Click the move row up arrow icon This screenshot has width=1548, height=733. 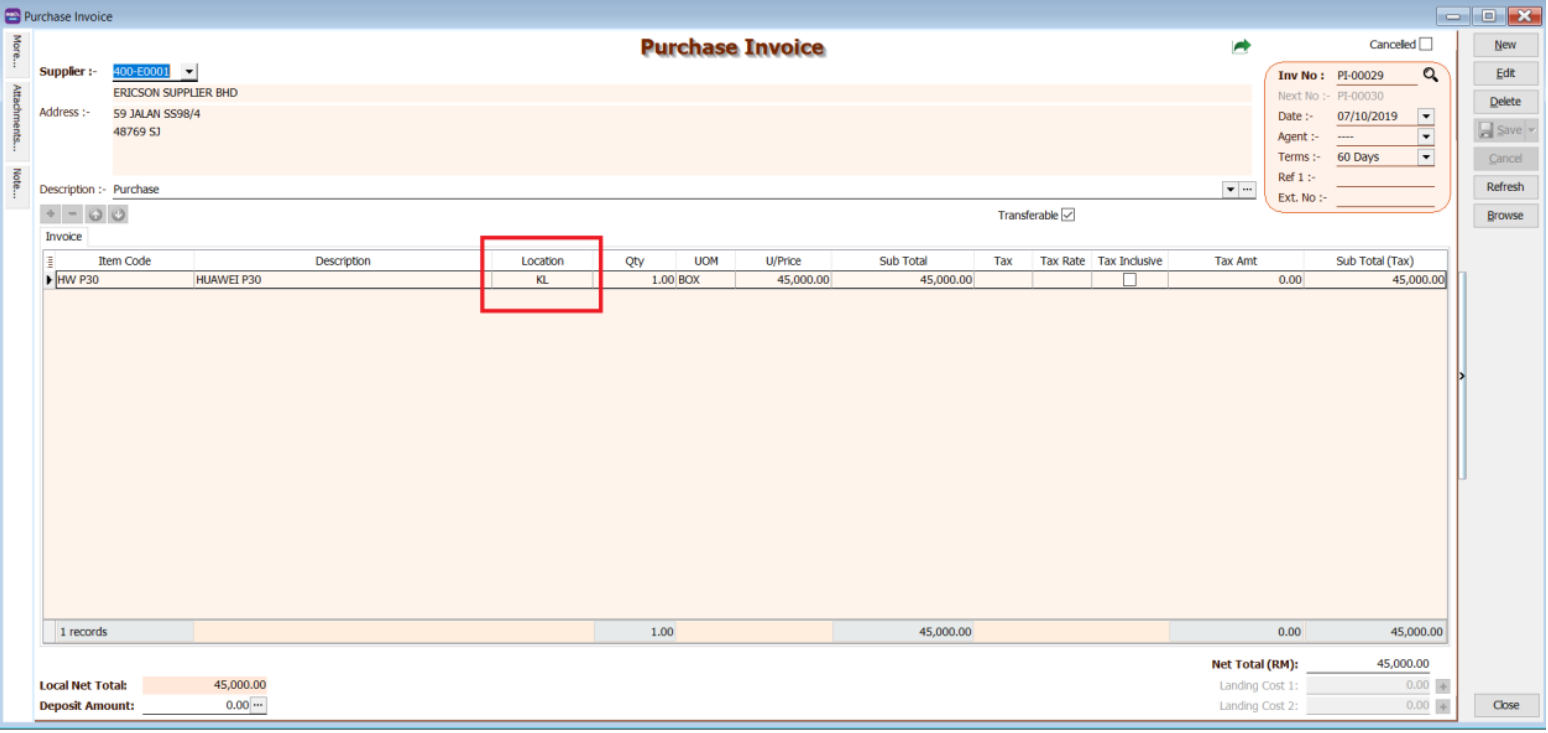[96, 215]
